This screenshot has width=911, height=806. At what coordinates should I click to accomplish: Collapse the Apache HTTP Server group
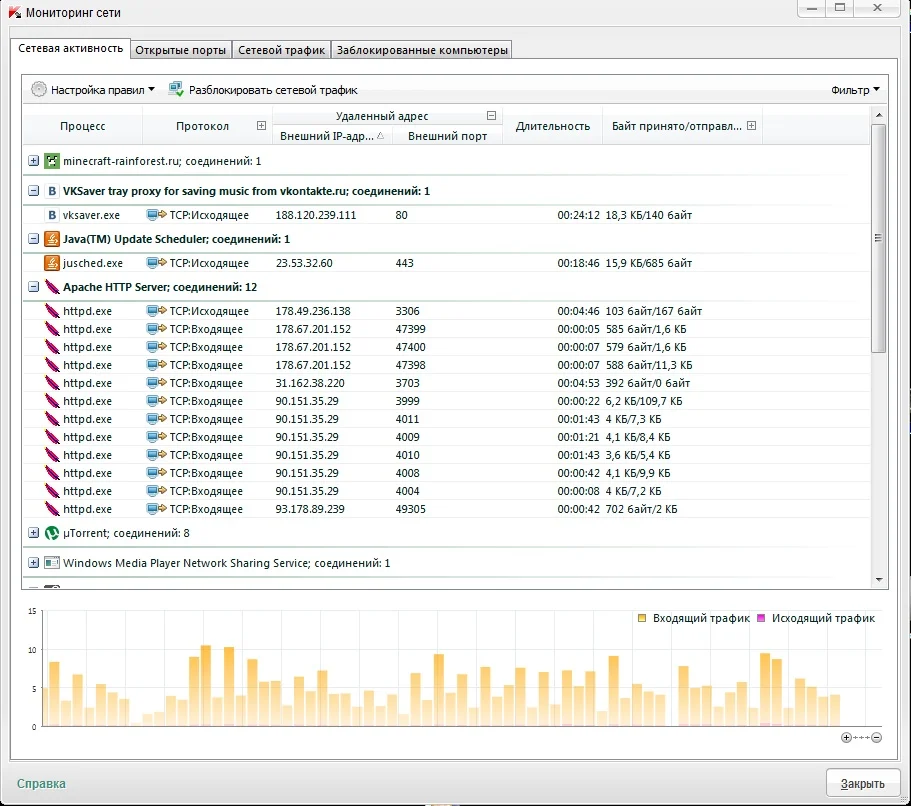coord(33,287)
